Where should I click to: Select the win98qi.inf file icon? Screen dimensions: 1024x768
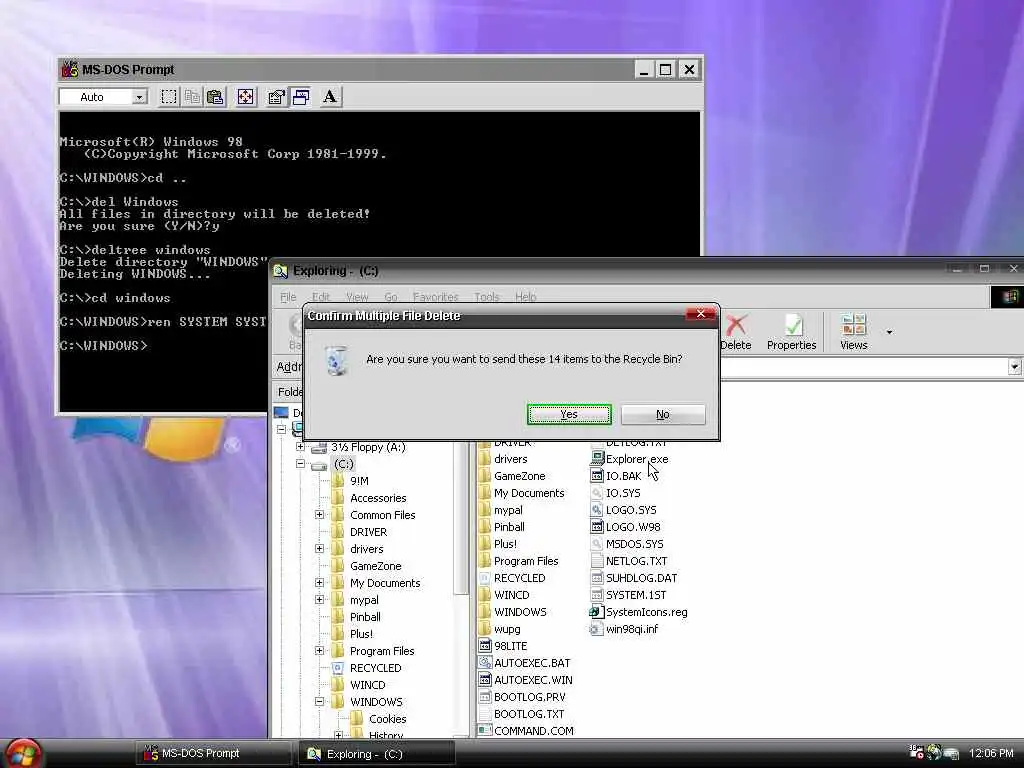(x=597, y=629)
